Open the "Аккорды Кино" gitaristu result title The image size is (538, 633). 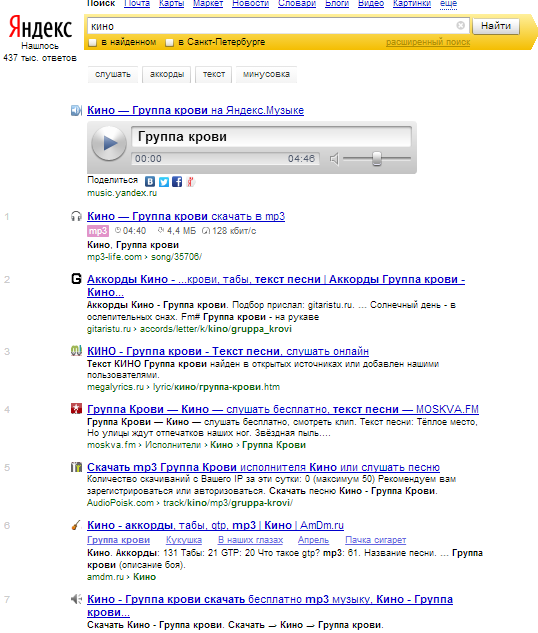pos(276,285)
